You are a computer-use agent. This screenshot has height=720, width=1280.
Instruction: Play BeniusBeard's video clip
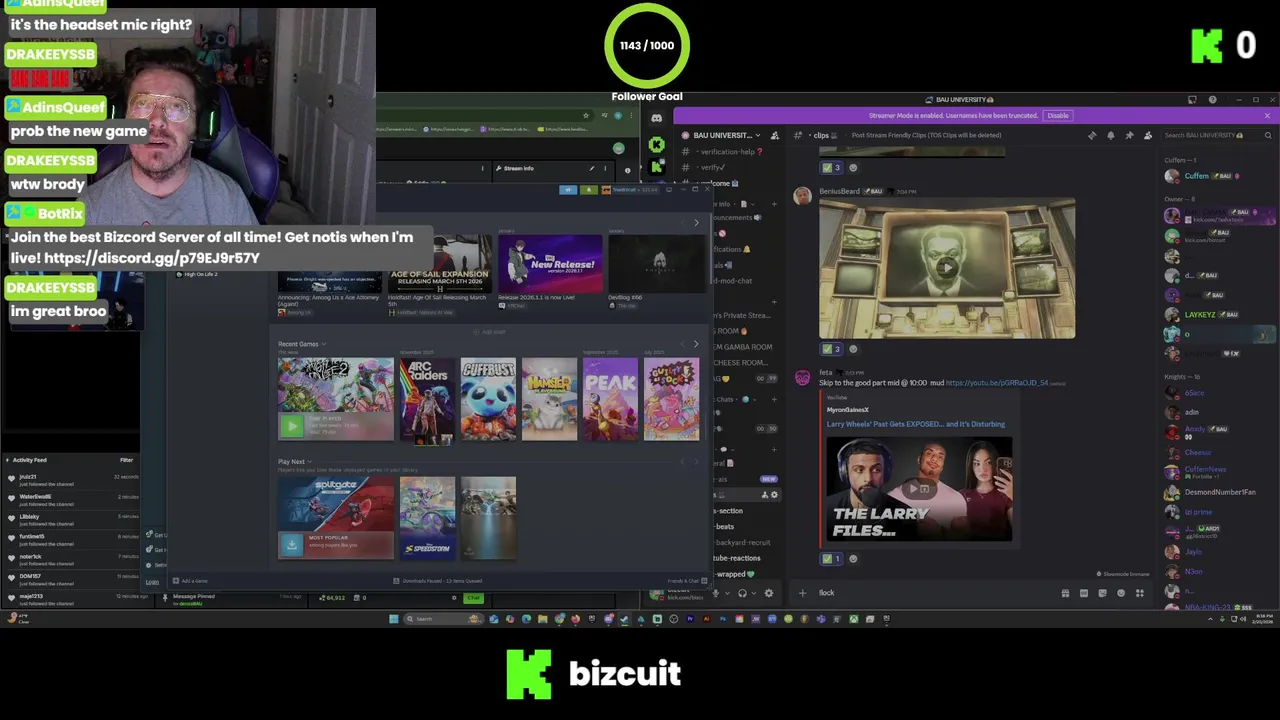(x=947, y=268)
